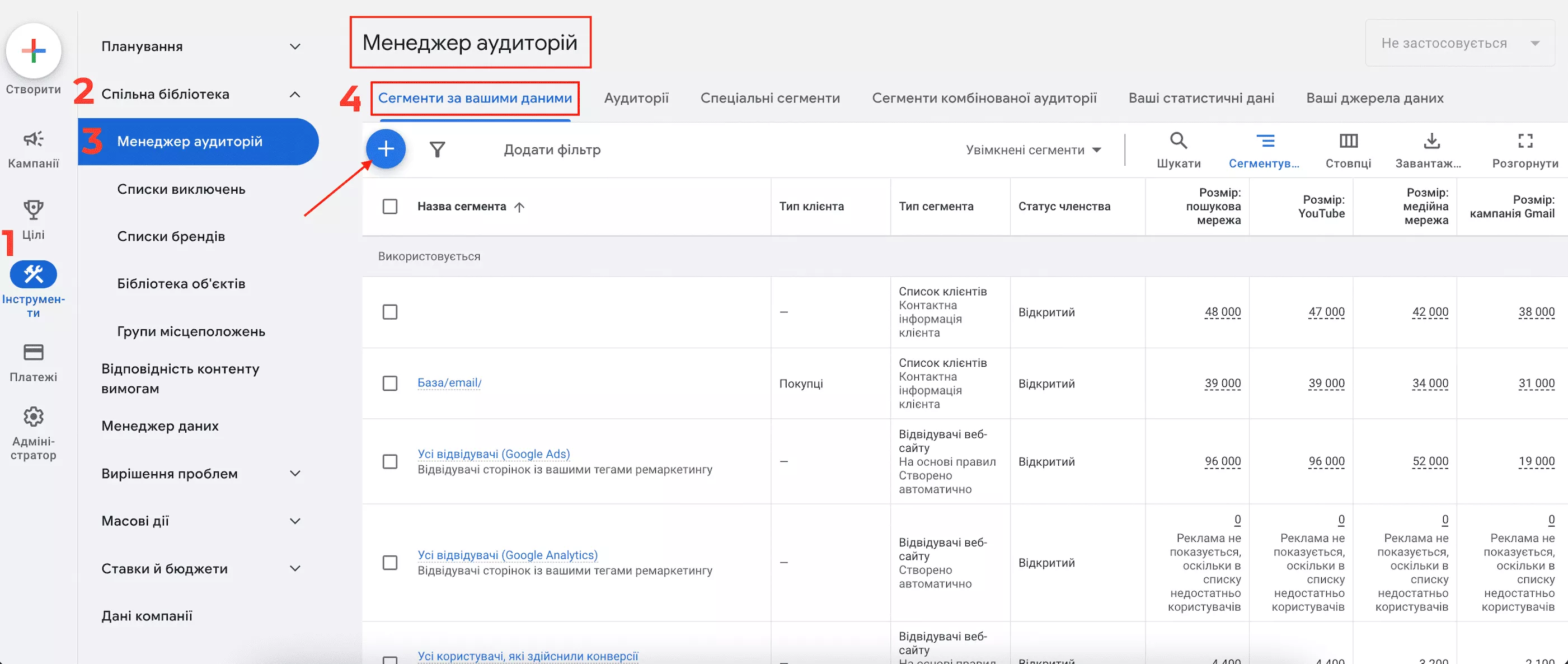The height and width of the screenshot is (664, 1568).
Task: Open Ваші статистичні дані tab
Action: click(x=1201, y=98)
